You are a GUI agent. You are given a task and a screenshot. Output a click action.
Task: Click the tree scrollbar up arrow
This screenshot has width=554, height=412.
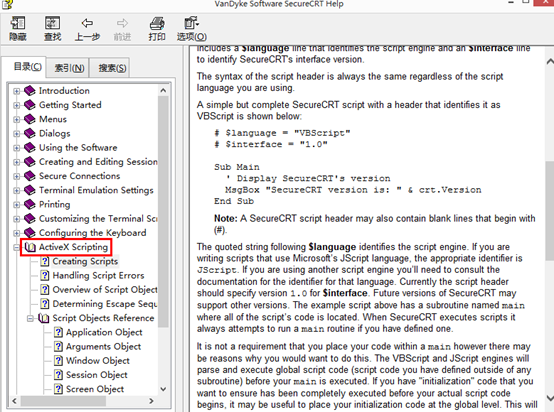163,90
